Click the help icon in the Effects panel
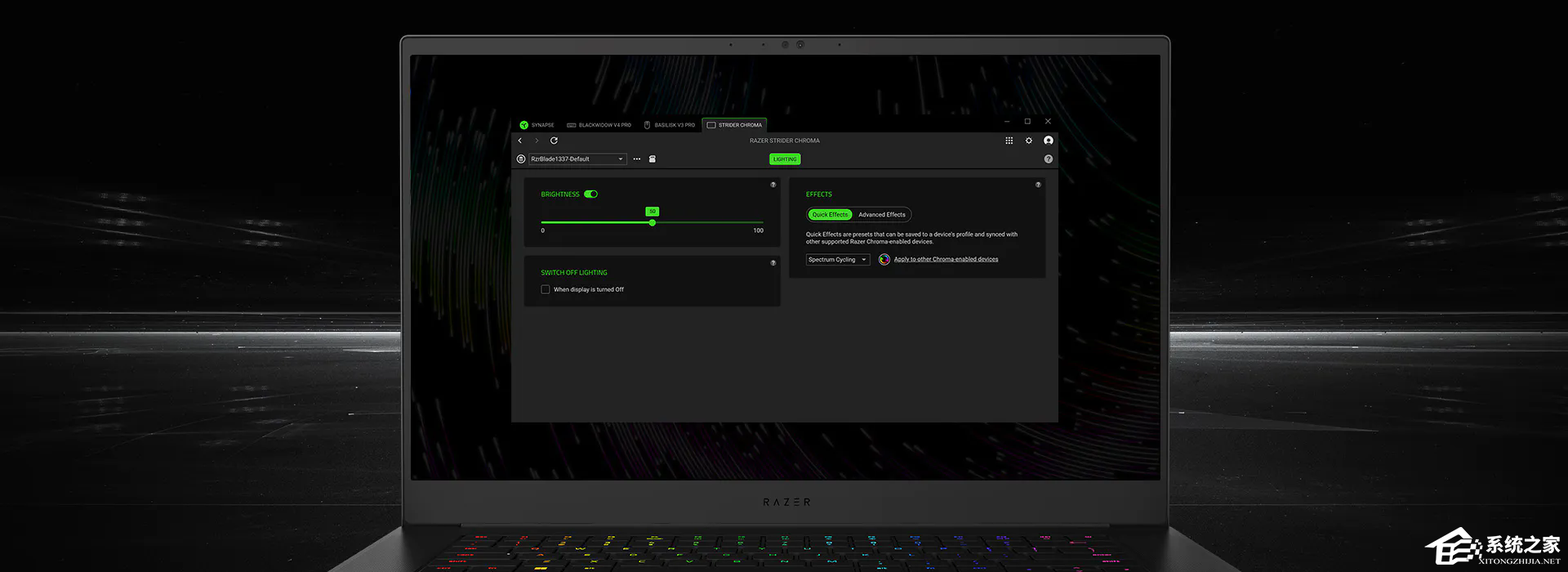 coord(1039,185)
